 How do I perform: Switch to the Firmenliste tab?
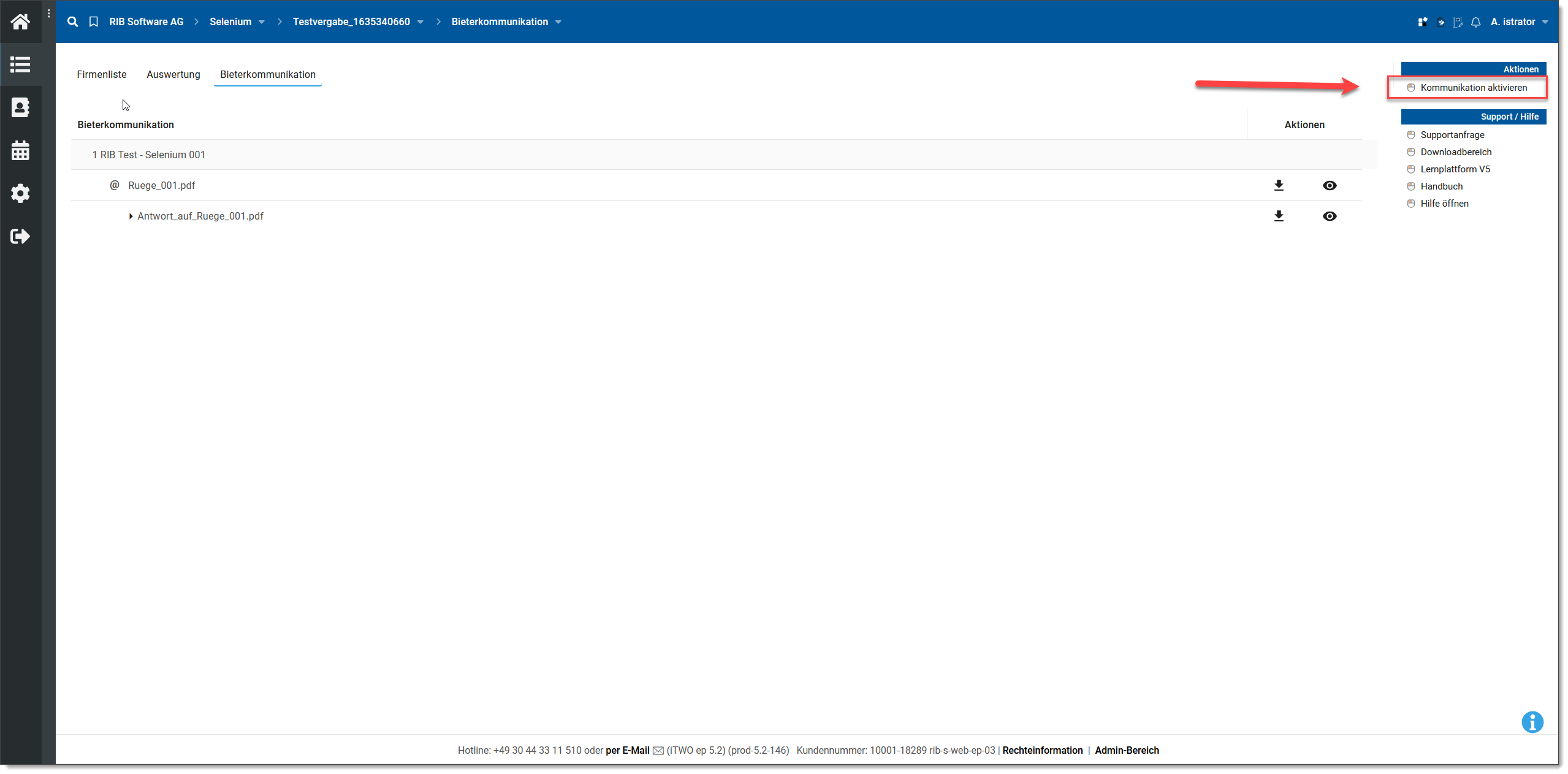102,74
